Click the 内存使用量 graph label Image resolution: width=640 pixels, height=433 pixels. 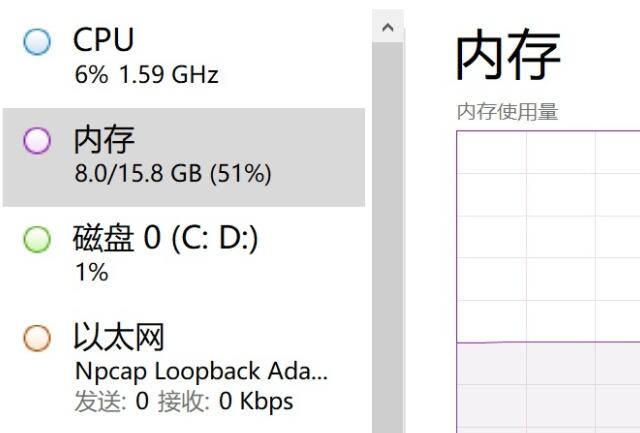point(507,112)
